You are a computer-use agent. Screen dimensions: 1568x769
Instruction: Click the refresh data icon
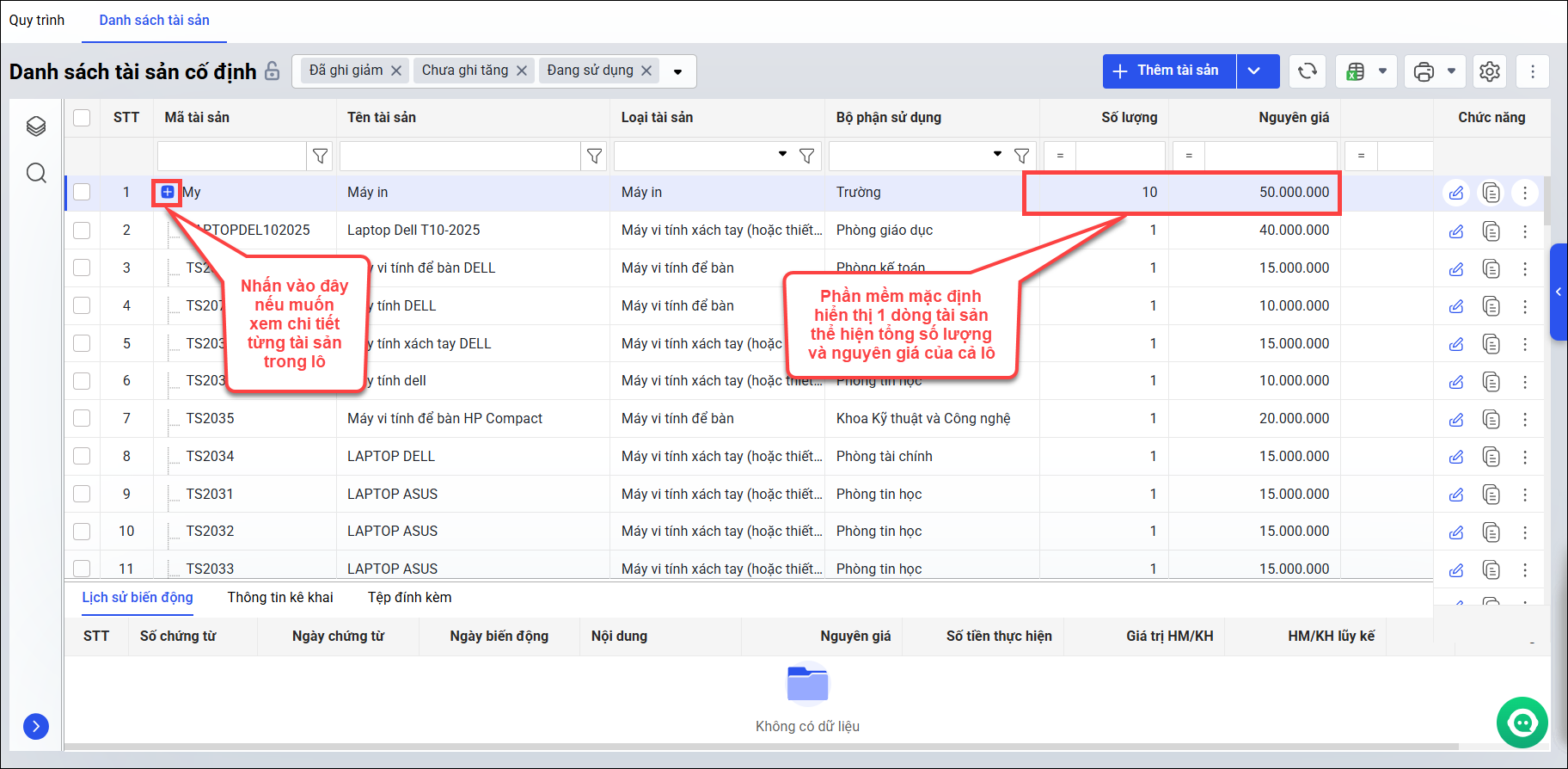click(x=1307, y=71)
